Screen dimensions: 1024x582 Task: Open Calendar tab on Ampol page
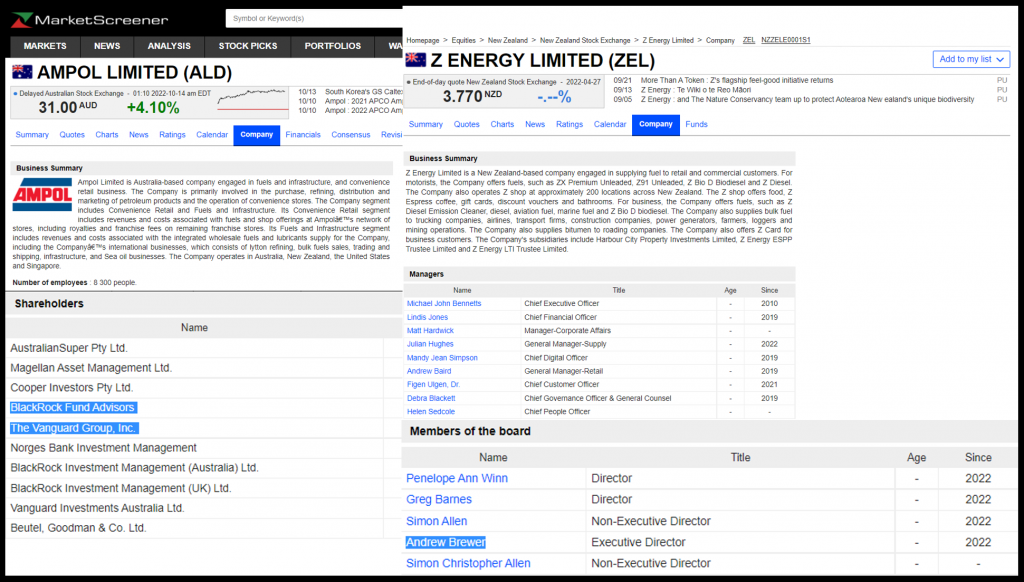(212, 135)
